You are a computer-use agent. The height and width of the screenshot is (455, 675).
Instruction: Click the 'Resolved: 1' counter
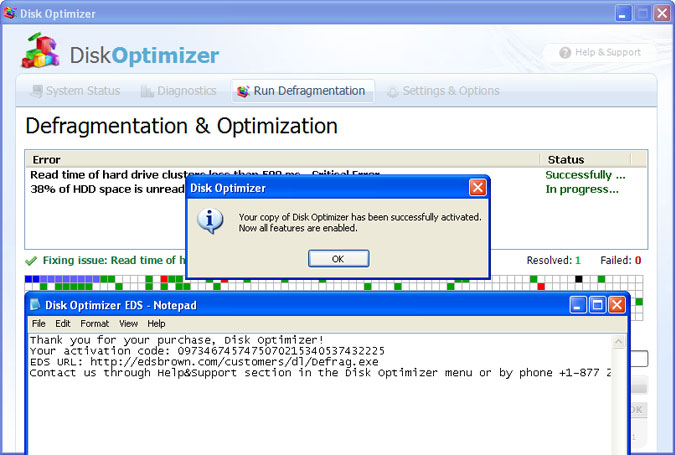coord(554,260)
